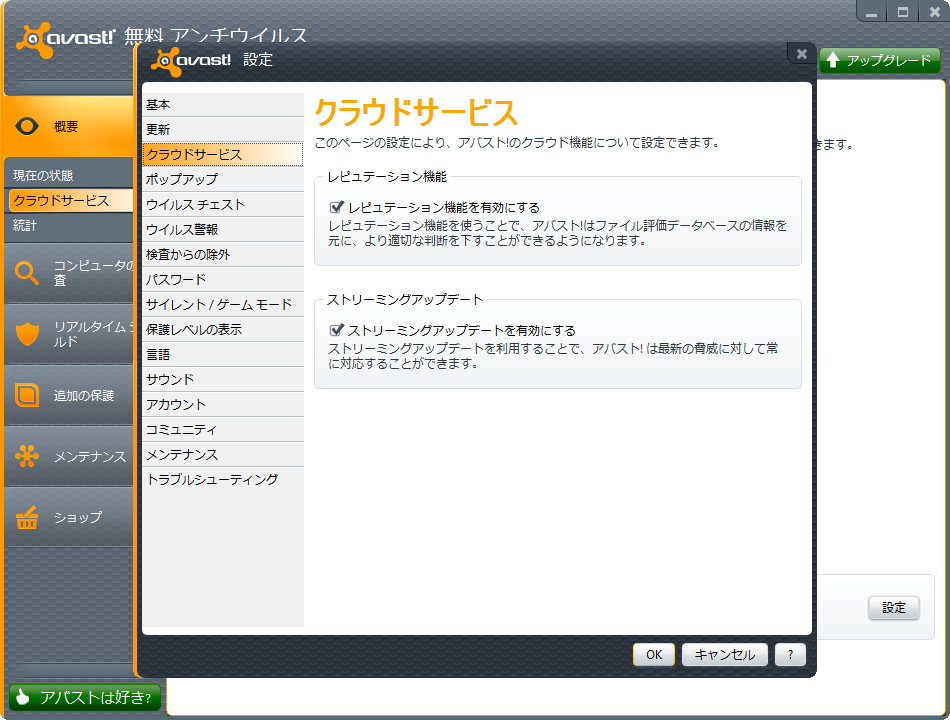This screenshot has width=950, height=720.
Task: Click the クラウドサービス page heading
Action: click(416, 112)
